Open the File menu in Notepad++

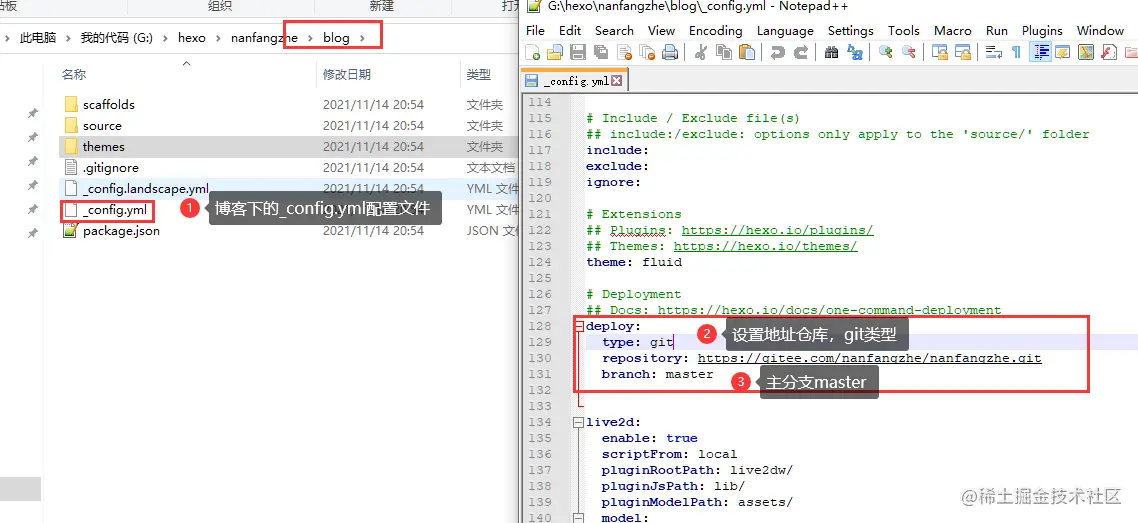[x=535, y=30]
